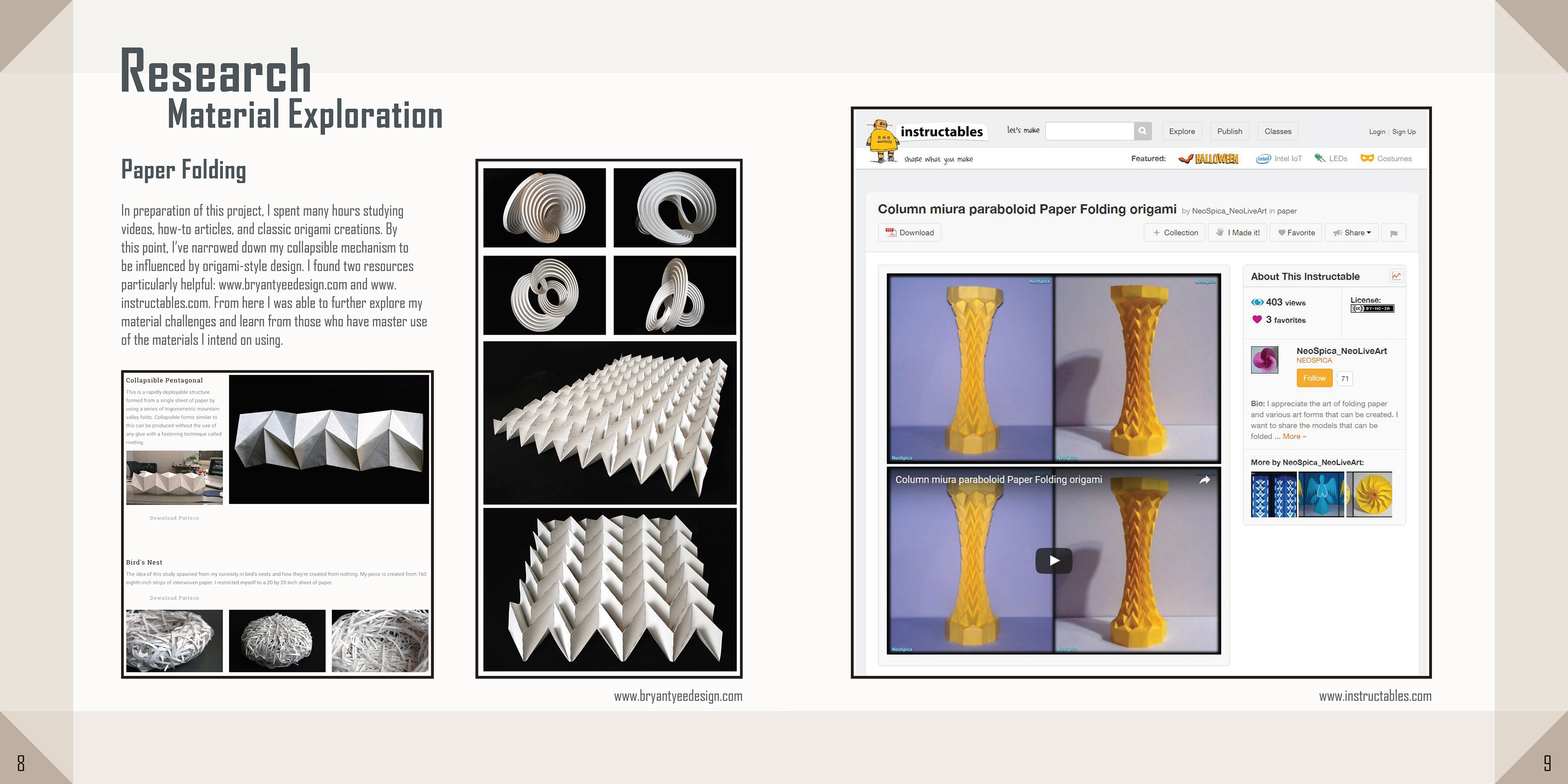
Task: Click the NeoSpica author avatar
Action: (x=1264, y=360)
